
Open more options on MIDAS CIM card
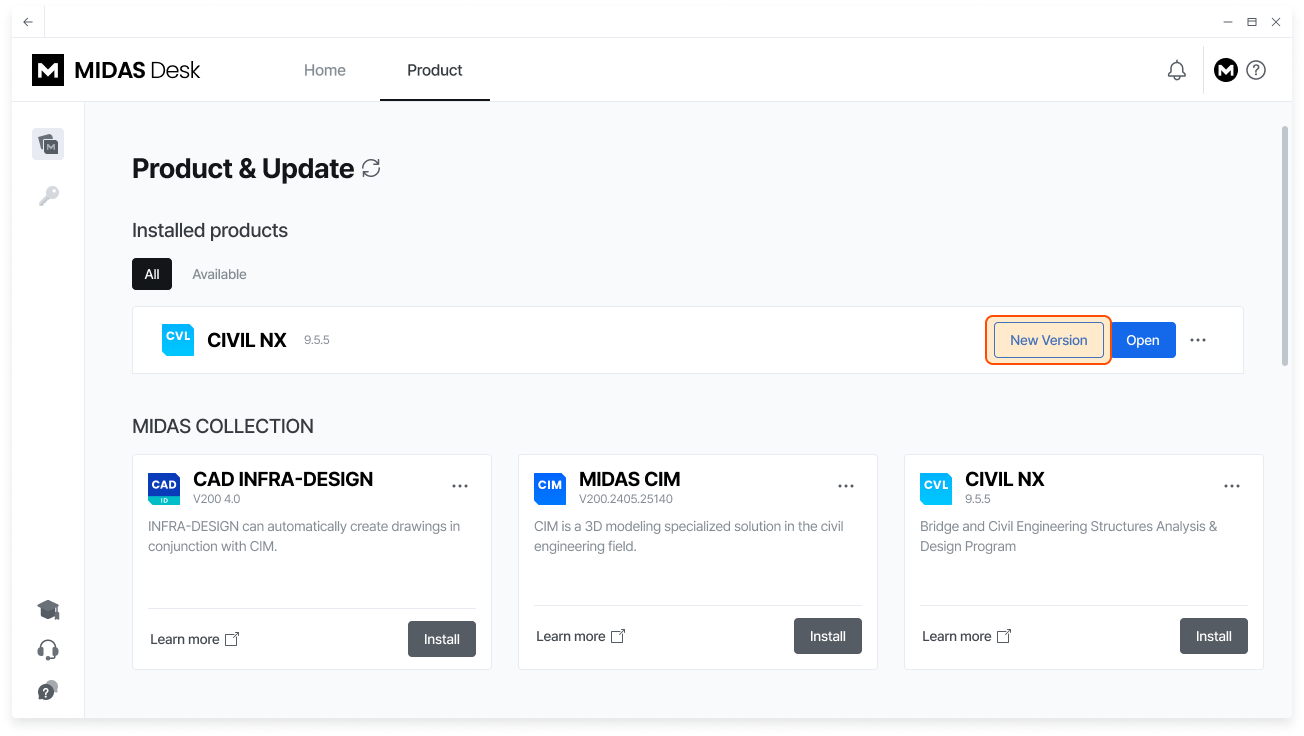point(846,486)
